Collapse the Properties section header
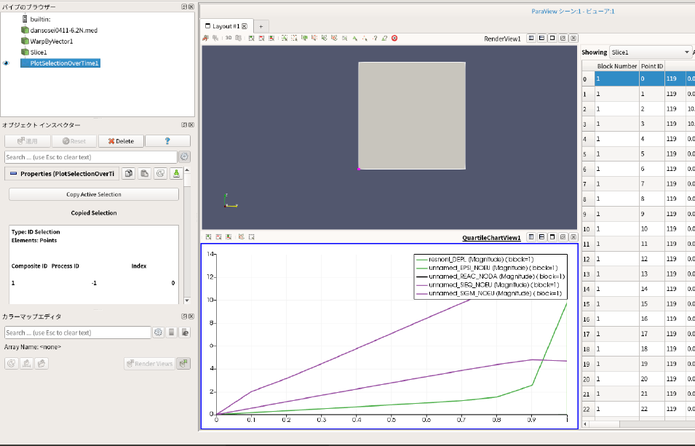 point(62,173)
